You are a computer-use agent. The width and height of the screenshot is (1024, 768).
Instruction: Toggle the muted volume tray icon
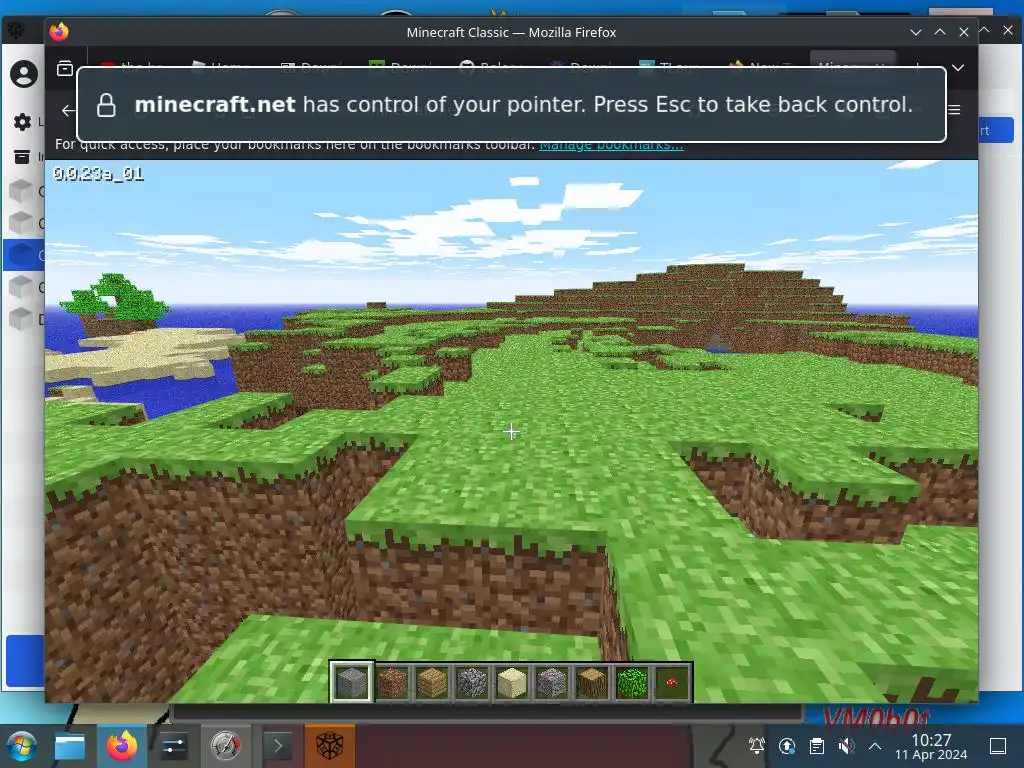point(846,746)
